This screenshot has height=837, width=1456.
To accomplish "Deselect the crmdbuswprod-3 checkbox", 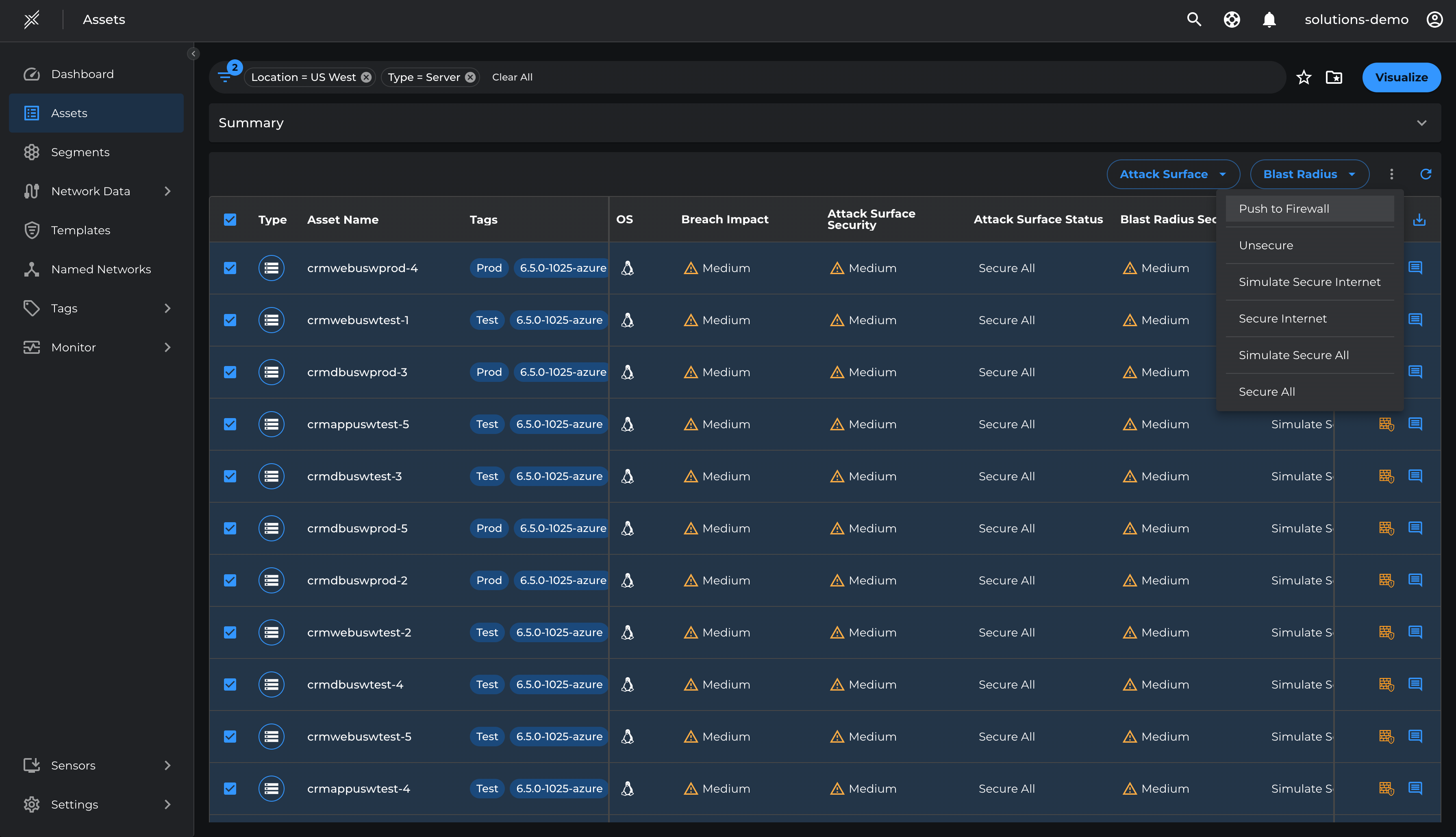I will (230, 372).
